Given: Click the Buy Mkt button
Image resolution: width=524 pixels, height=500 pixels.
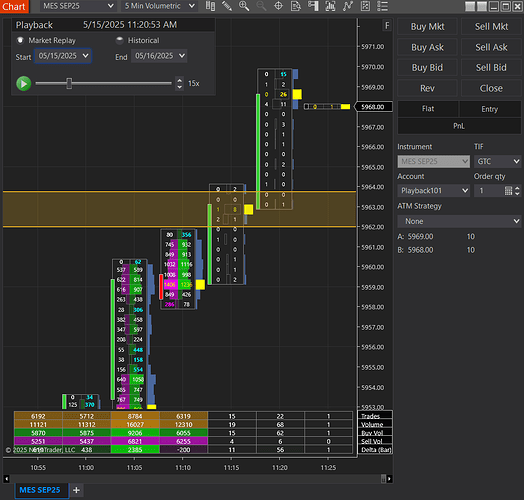Looking at the screenshot, I should pyautogui.click(x=427, y=26).
